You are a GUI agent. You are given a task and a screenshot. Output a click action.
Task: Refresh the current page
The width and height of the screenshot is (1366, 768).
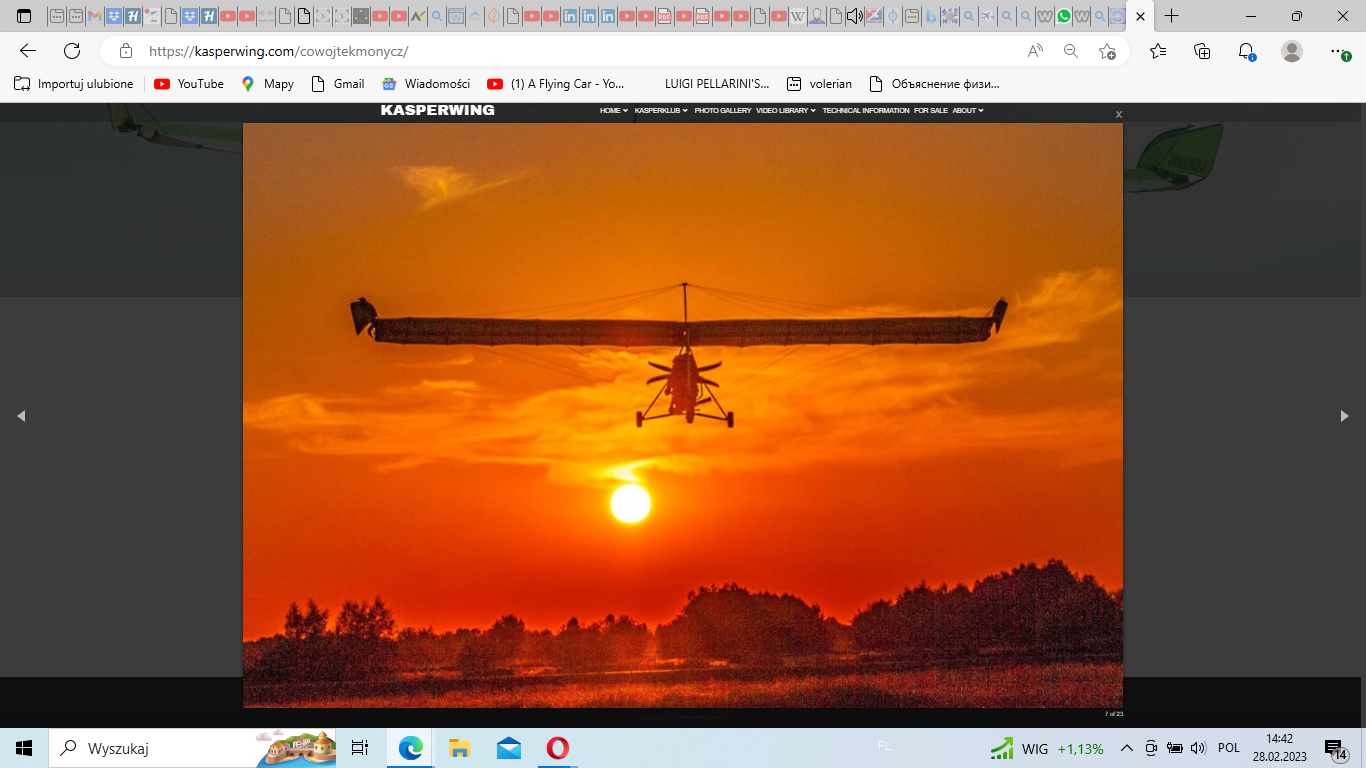pos(72,51)
